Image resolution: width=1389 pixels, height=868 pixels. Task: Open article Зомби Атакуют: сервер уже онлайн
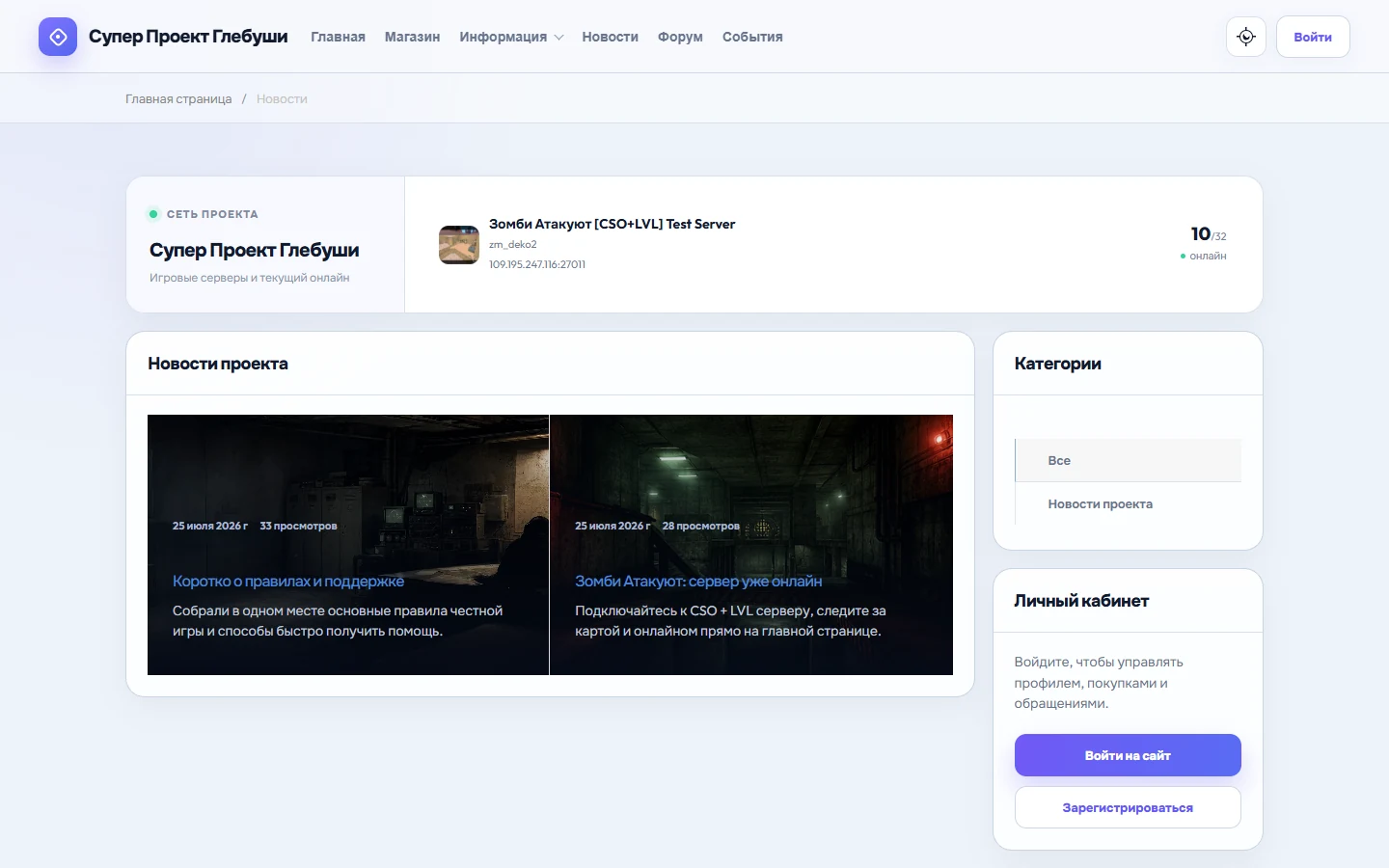click(698, 581)
